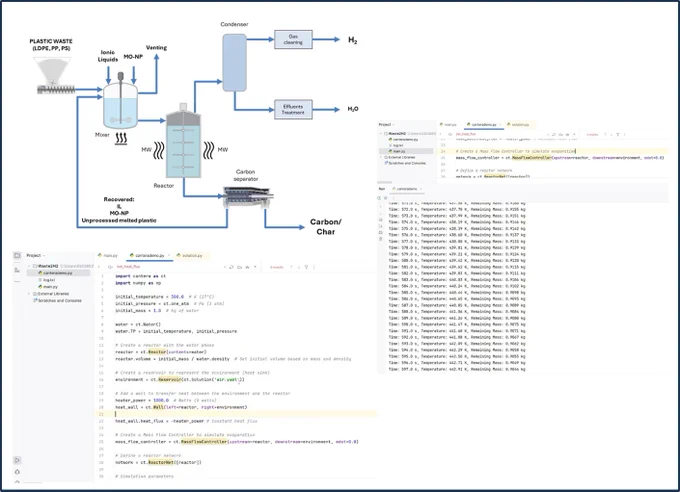Open search filter options in right IDE find bar
The width and height of the screenshot is (680, 492).
click(618, 134)
